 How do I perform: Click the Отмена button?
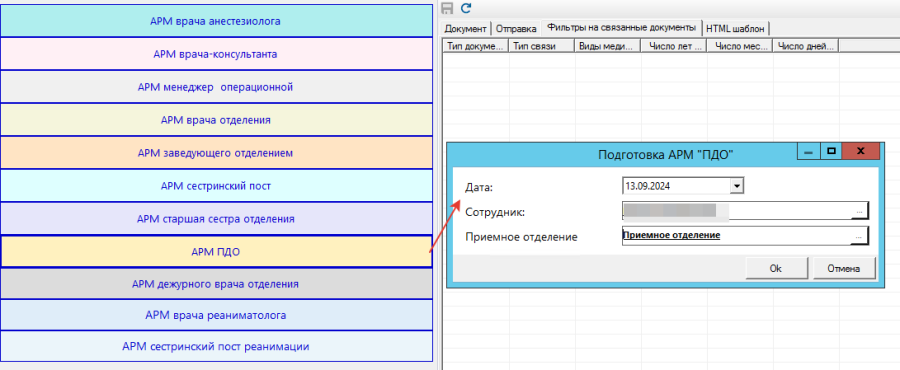click(843, 268)
